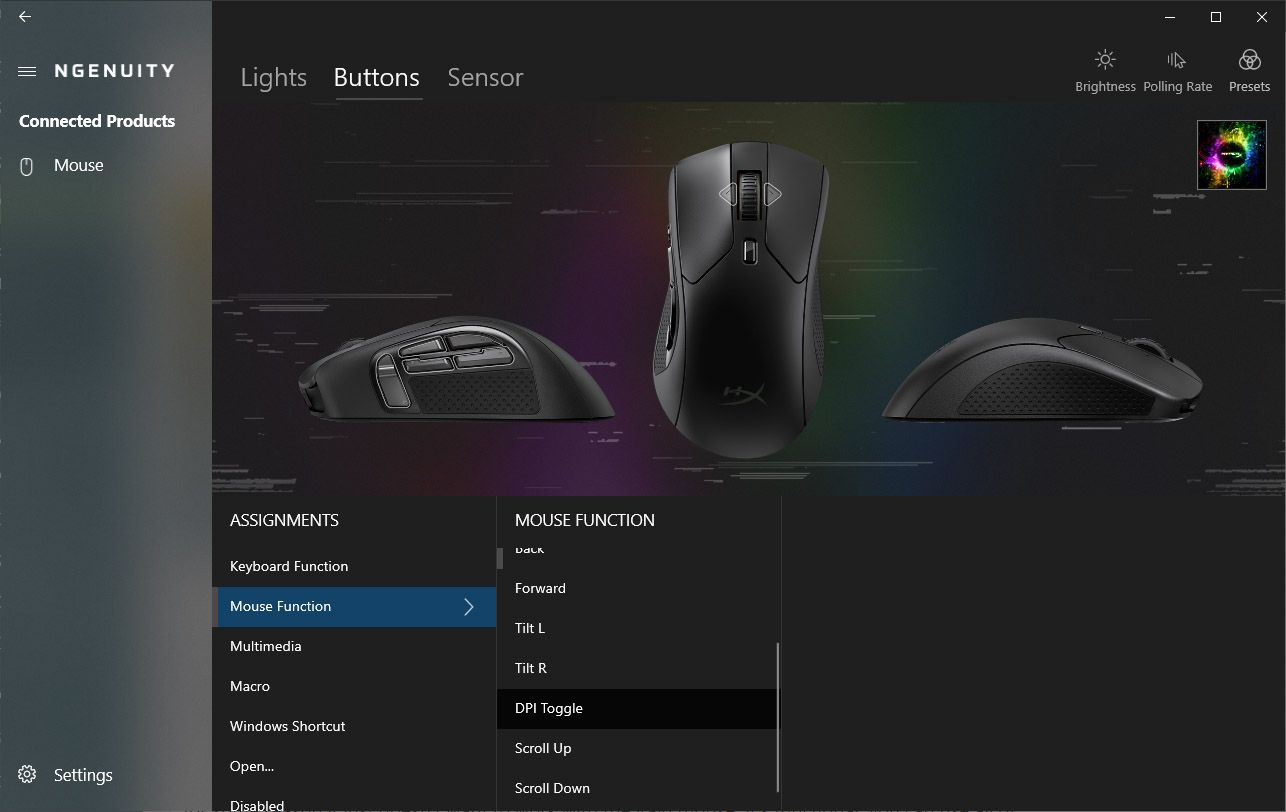
Task: Select Scroll Up mouse function
Action: 637,748
